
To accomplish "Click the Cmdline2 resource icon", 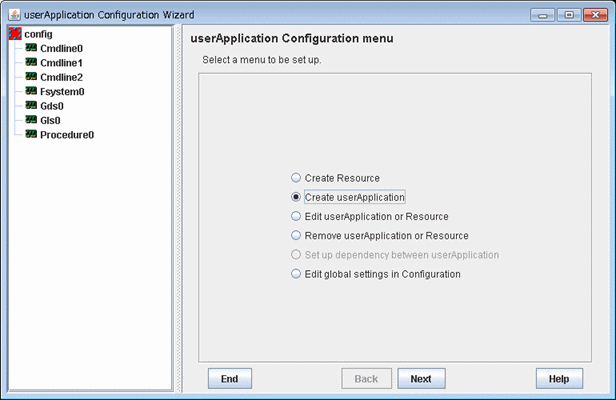I will (x=31, y=77).
